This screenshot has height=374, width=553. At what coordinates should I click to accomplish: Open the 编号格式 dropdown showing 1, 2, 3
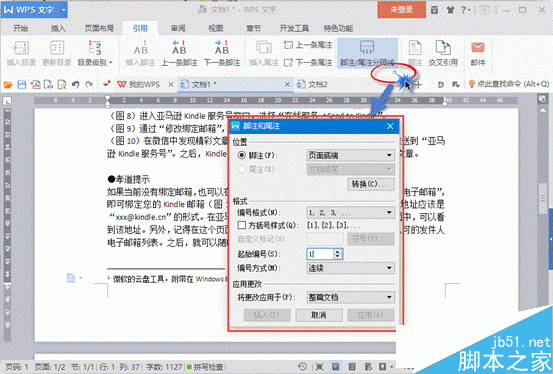point(351,212)
